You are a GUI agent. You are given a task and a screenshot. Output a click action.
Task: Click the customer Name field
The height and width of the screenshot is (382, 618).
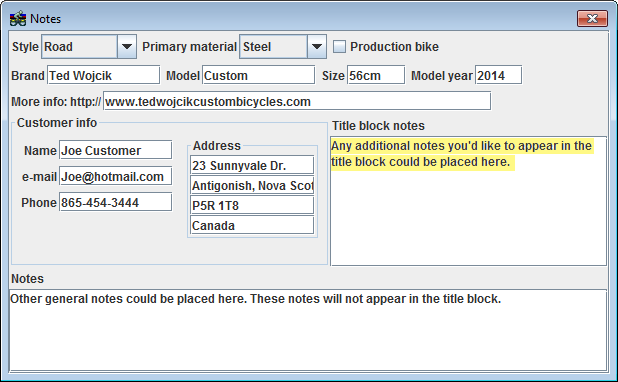click(115, 150)
